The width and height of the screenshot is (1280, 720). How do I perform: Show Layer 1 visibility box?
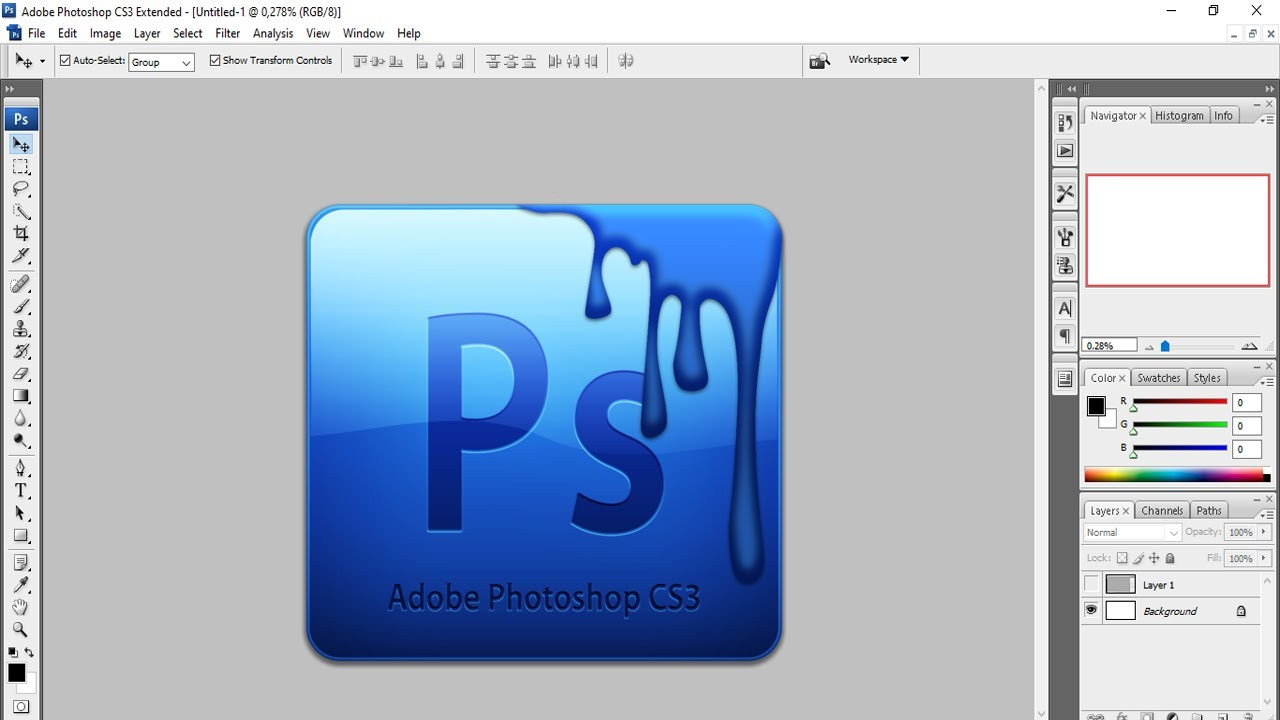pos(1091,584)
